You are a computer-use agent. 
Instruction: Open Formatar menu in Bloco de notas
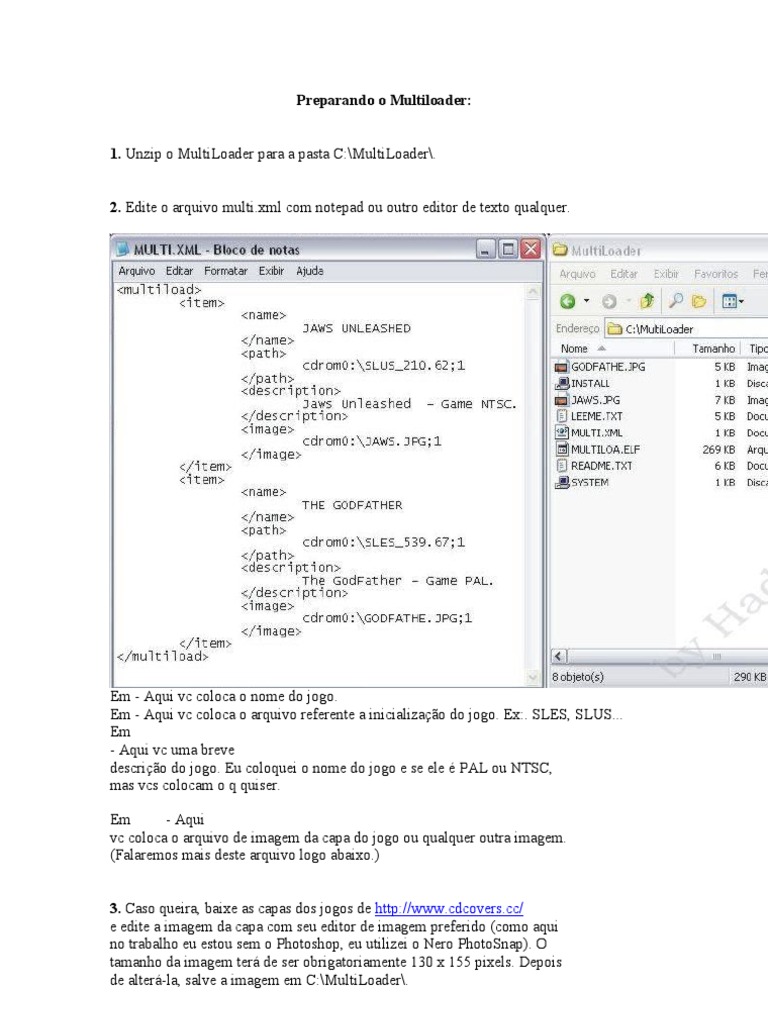[225, 271]
